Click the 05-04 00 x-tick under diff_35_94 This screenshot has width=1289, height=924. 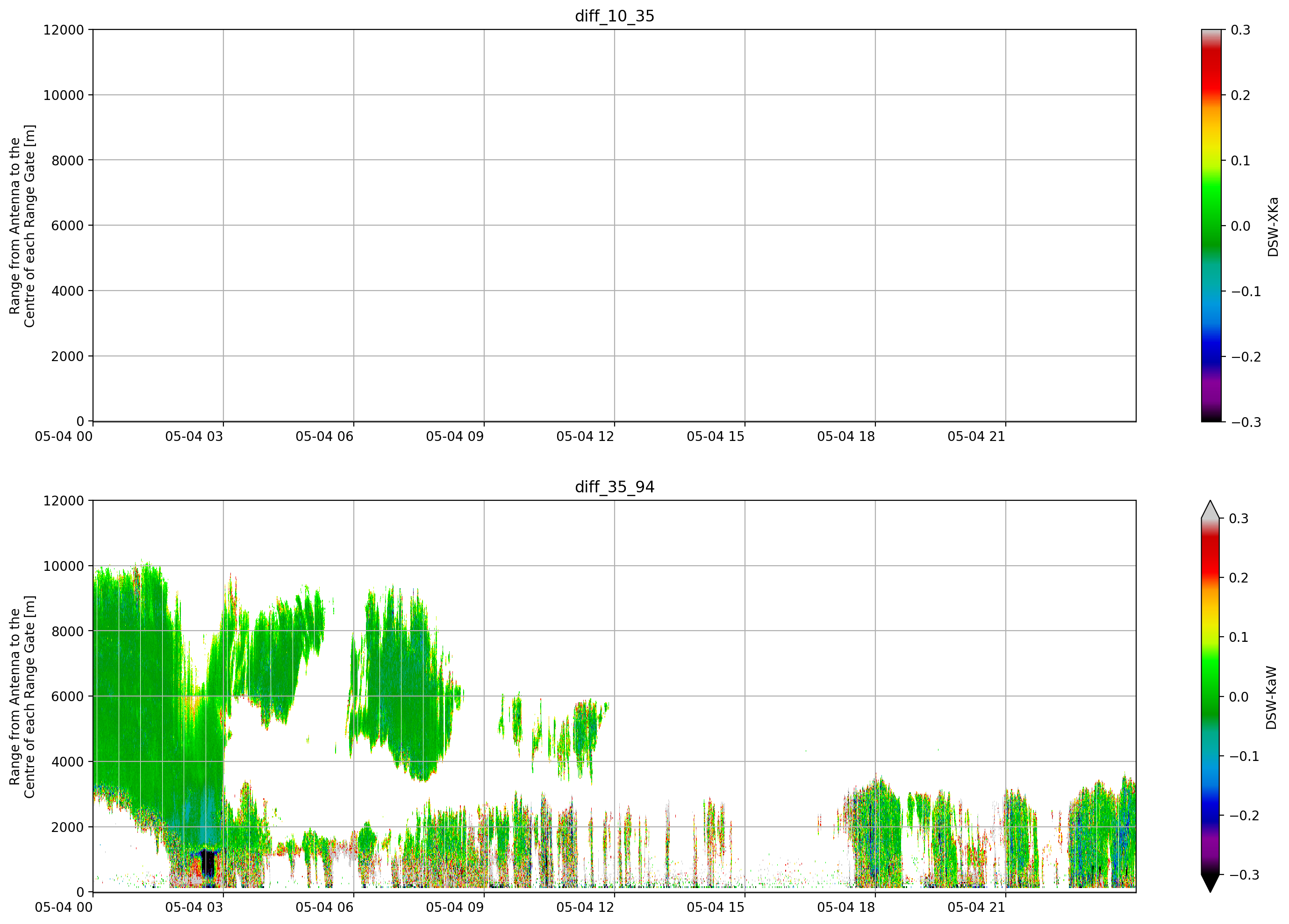(x=64, y=908)
